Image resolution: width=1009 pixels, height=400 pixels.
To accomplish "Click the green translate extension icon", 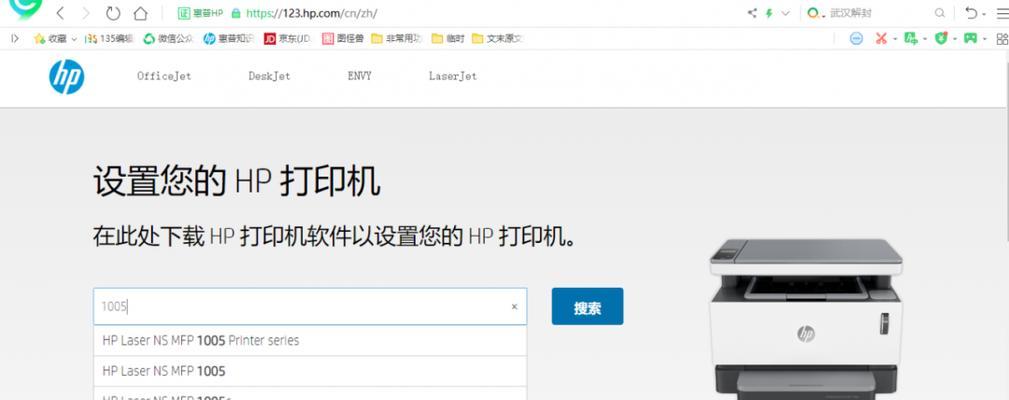I will pyautogui.click(x=911, y=39).
